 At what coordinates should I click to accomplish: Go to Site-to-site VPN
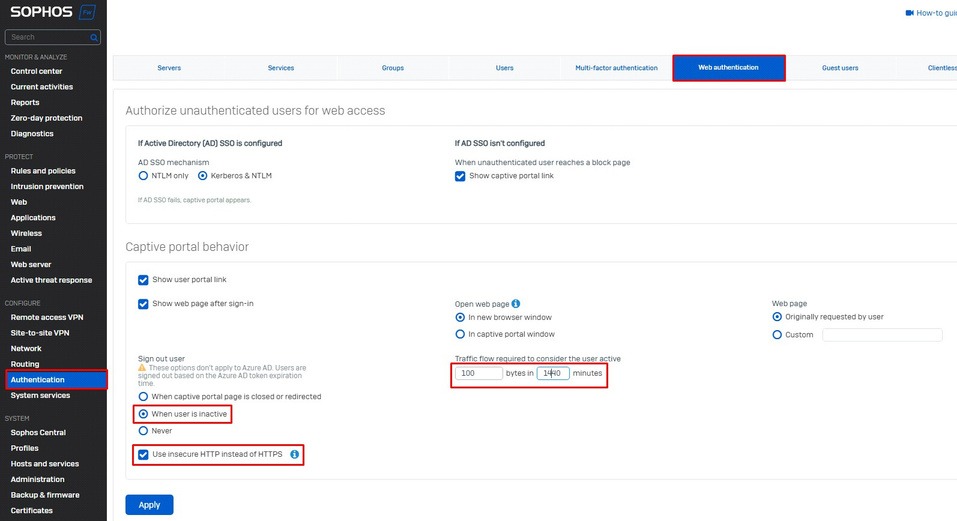point(40,332)
